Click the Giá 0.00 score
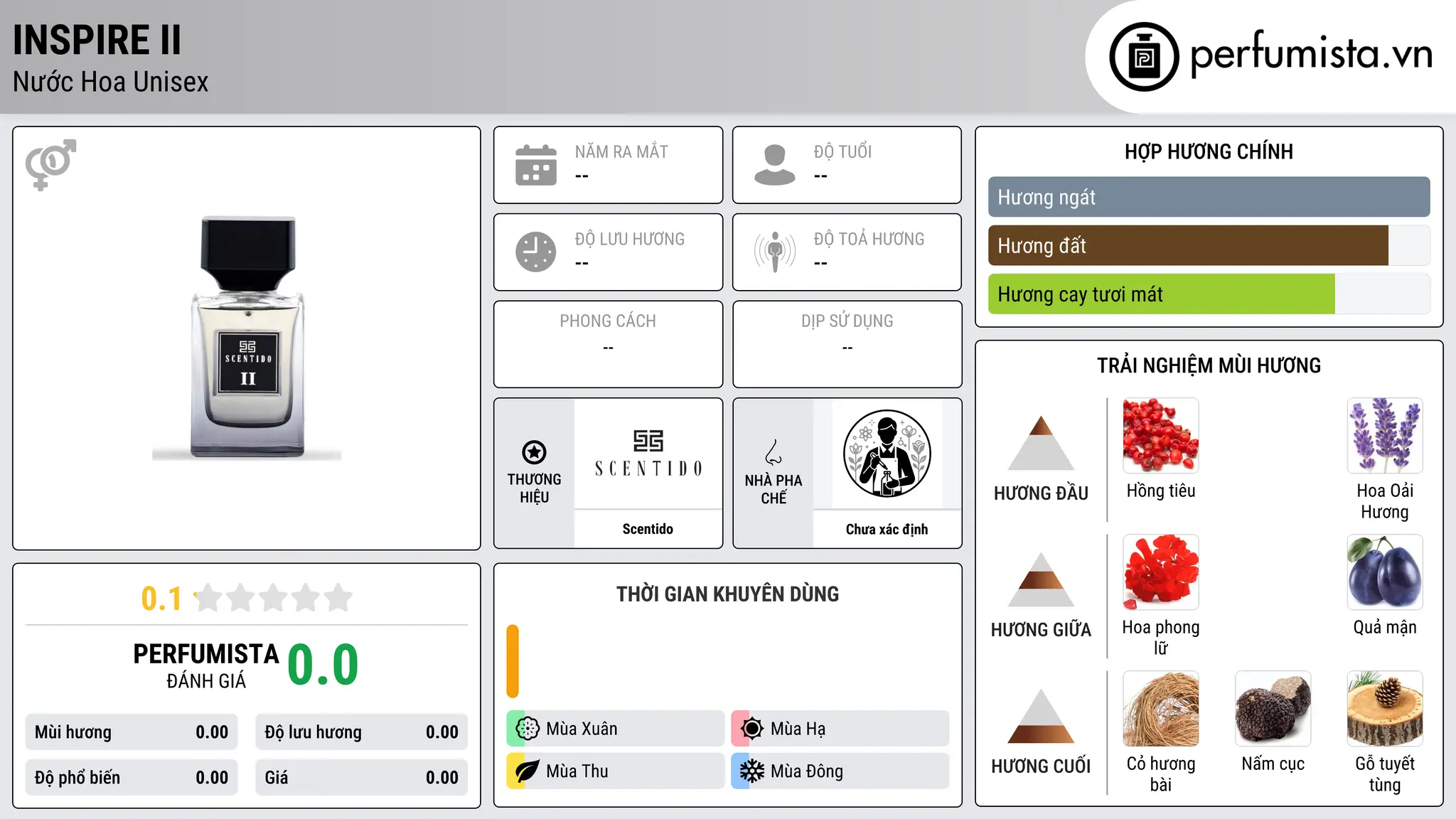Screen dimensions: 1456x819 [x=361, y=778]
